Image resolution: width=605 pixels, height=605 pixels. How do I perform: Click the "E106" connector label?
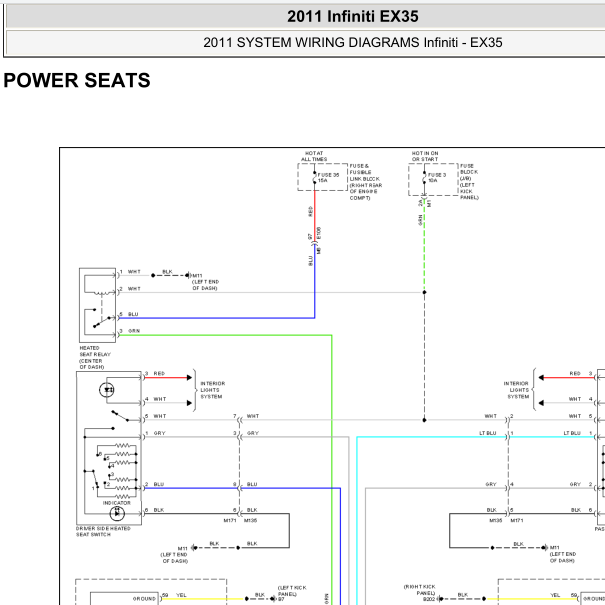[318, 233]
